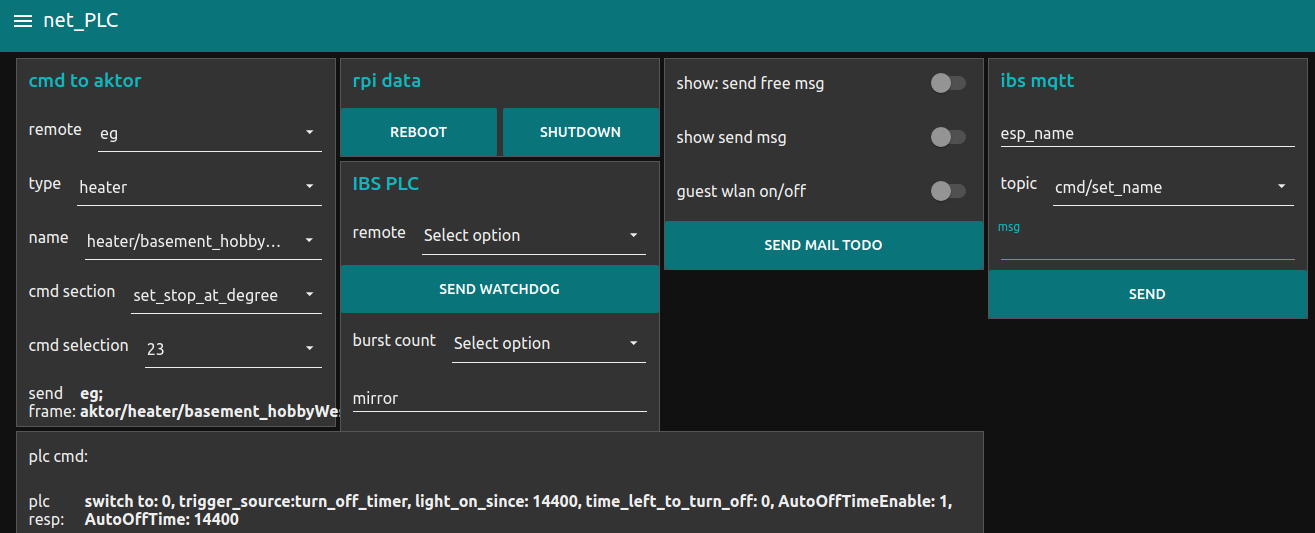
Task: Open the IBS PLC remote 'Select option' dropdown
Action: (534, 235)
